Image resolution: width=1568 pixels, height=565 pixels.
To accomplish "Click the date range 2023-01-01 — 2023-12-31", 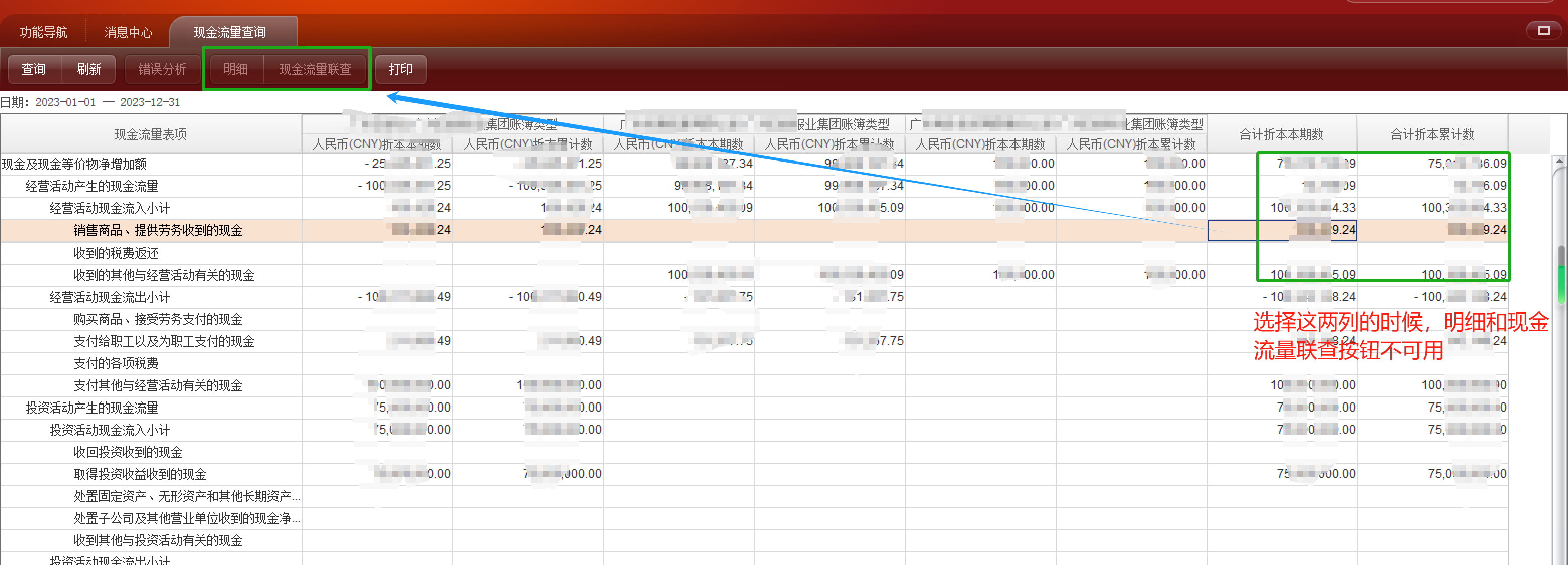I will click(x=108, y=102).
